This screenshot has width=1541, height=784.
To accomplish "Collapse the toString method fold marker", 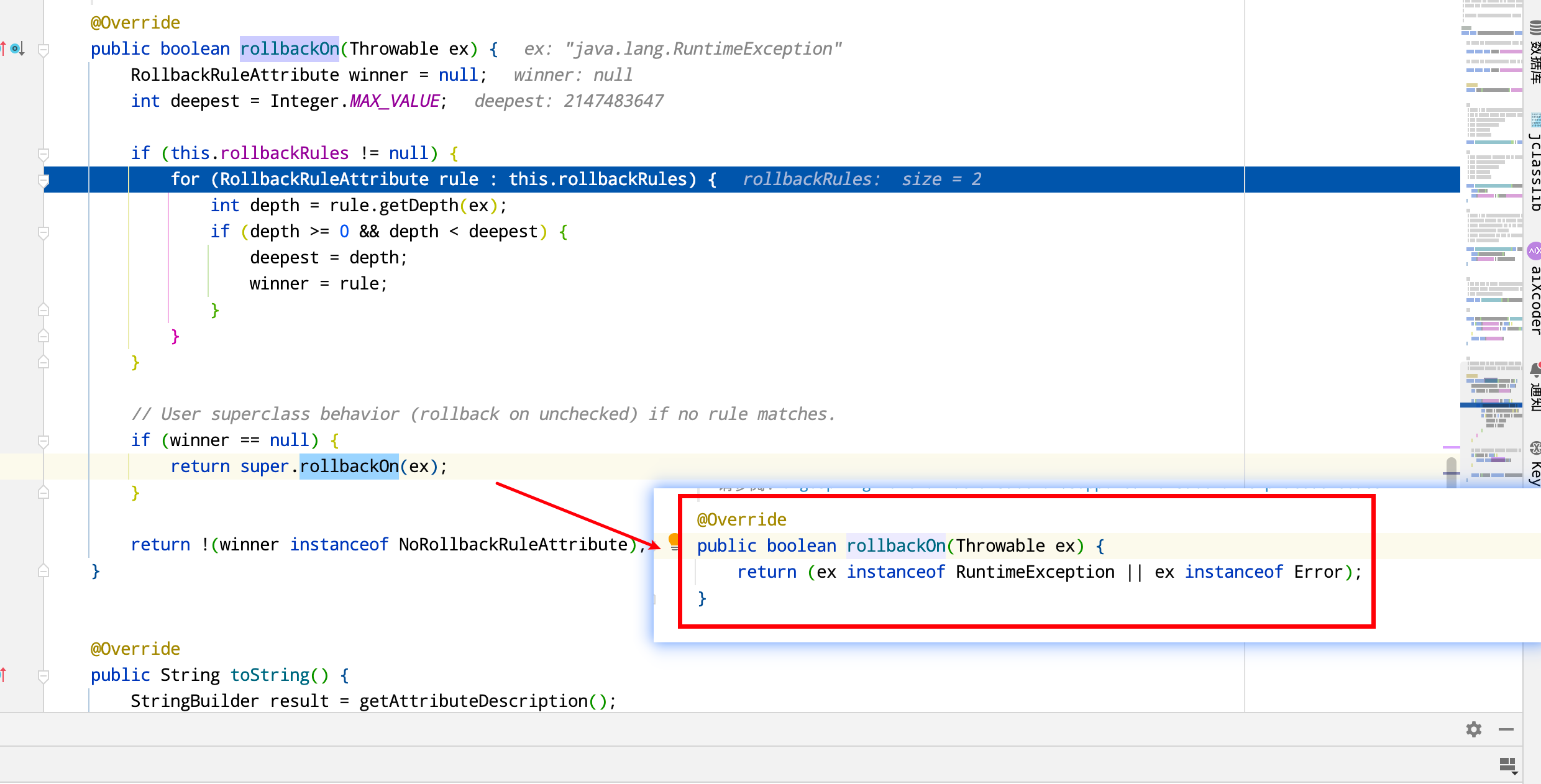I will pyautogui.click(x=43, y=676).
